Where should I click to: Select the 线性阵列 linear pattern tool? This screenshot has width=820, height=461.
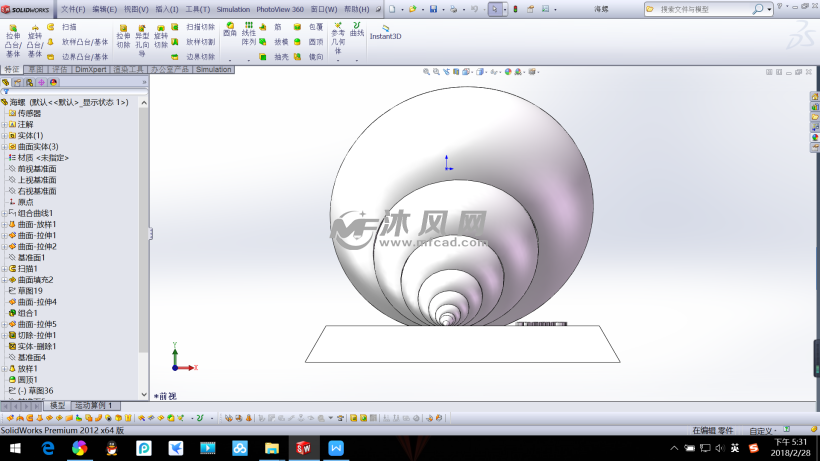coord(248,34)
